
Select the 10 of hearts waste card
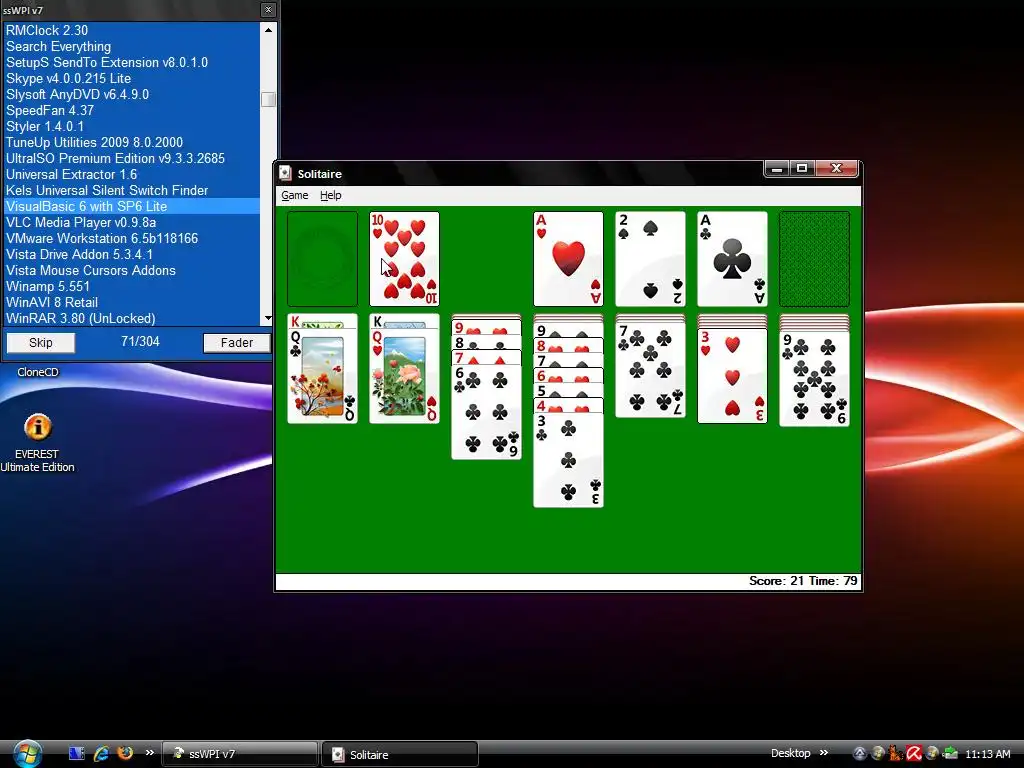(404, 259)
